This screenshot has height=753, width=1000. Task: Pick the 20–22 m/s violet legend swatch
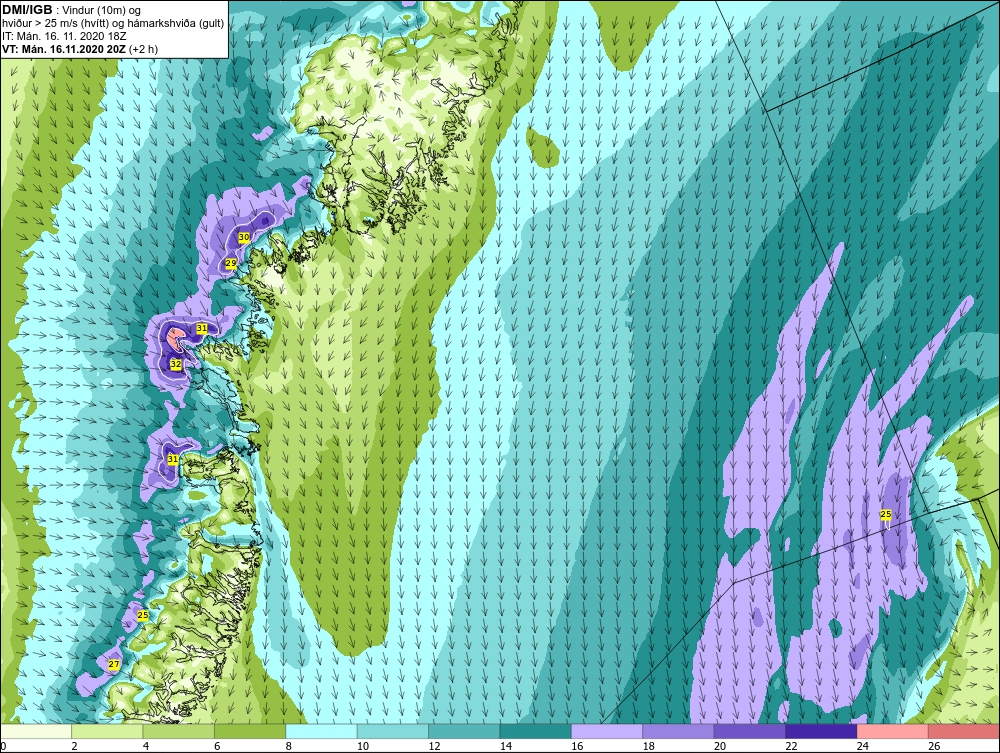[x=750, y=731]
